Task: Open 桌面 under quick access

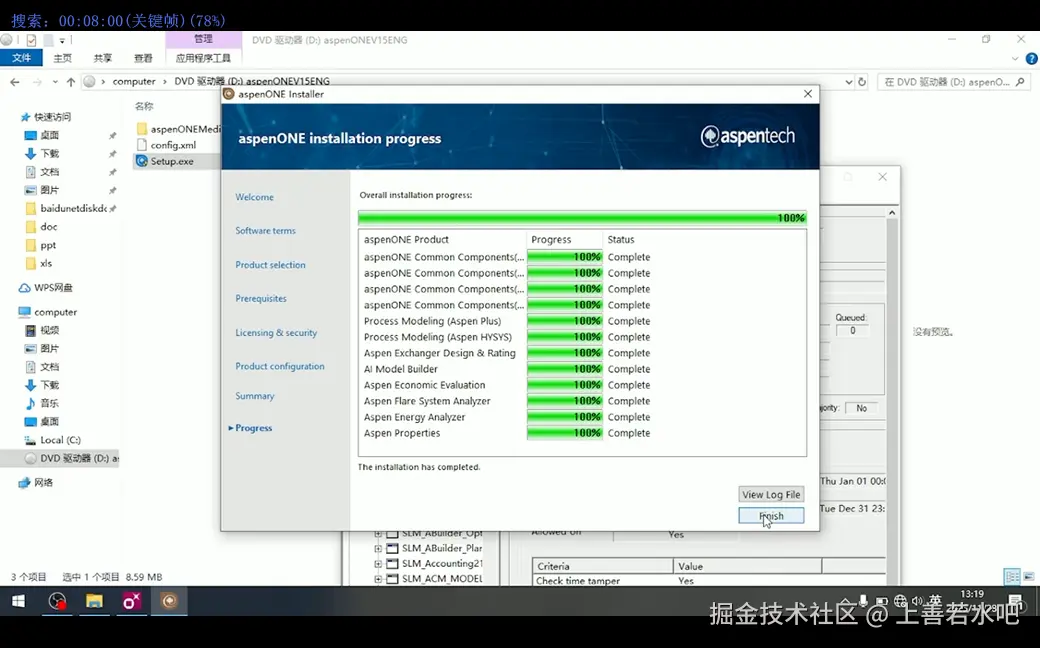Action: pos(42,135)
